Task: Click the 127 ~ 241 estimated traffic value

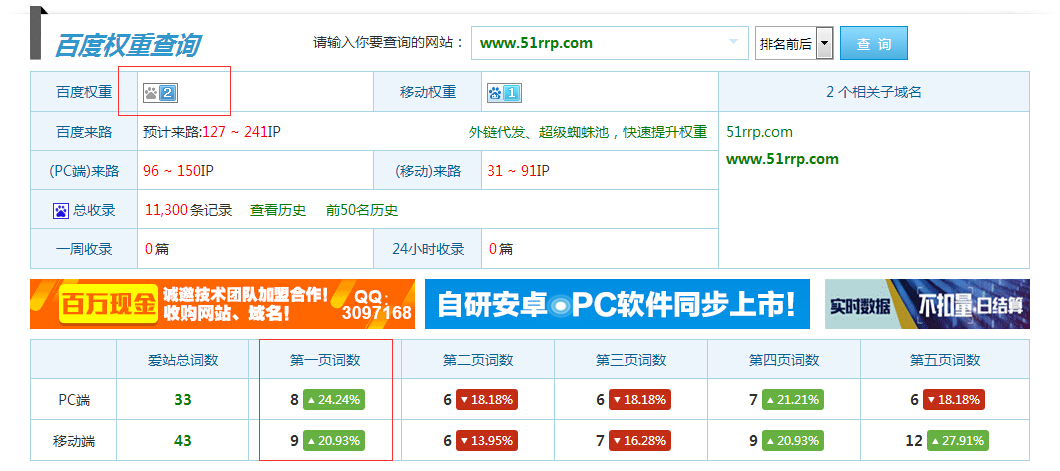Action: [x=234, y=132]
